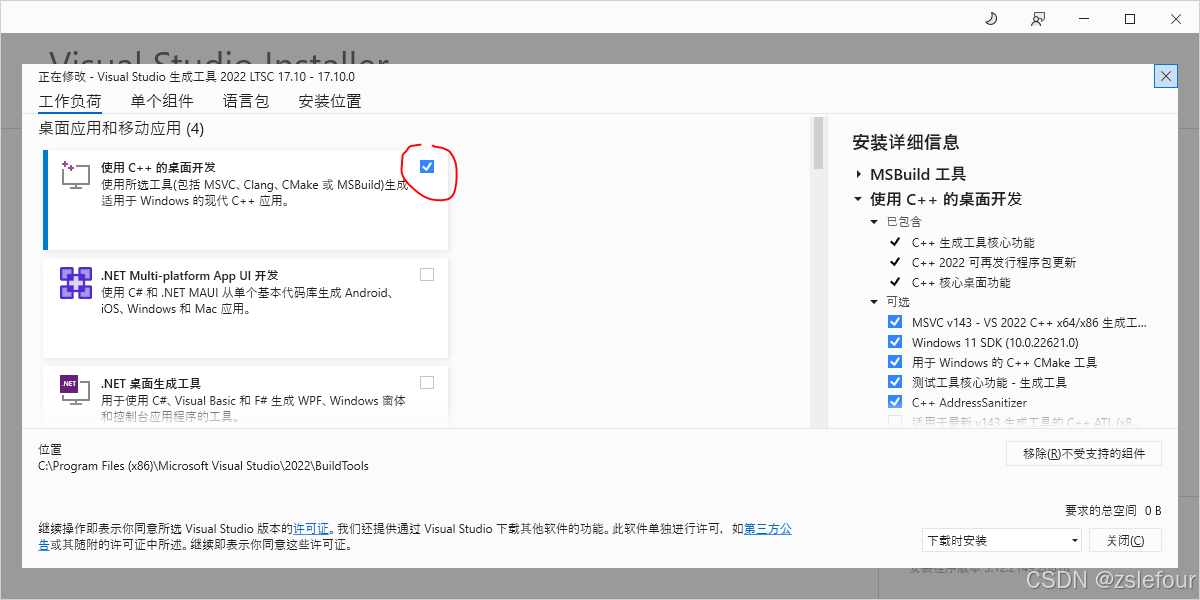This screenshot has width=1200, height=600.
Task: Open the 下载时安装 dropdown
Action: [1002, 540]
